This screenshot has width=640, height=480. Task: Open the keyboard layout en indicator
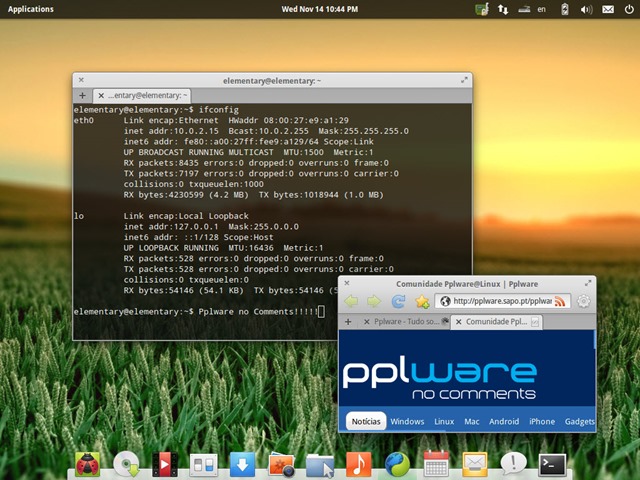(x=541, y=9)
